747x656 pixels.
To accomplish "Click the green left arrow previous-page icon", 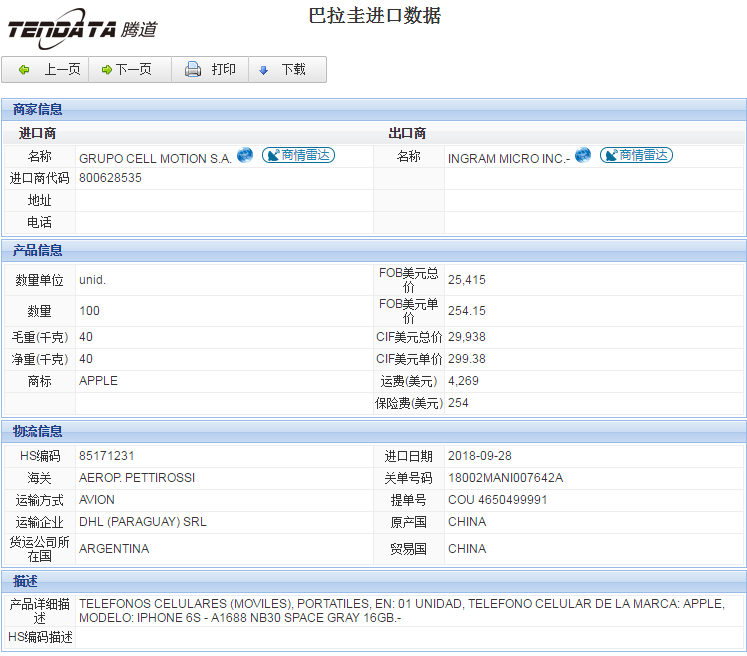I will coord(24,70).
